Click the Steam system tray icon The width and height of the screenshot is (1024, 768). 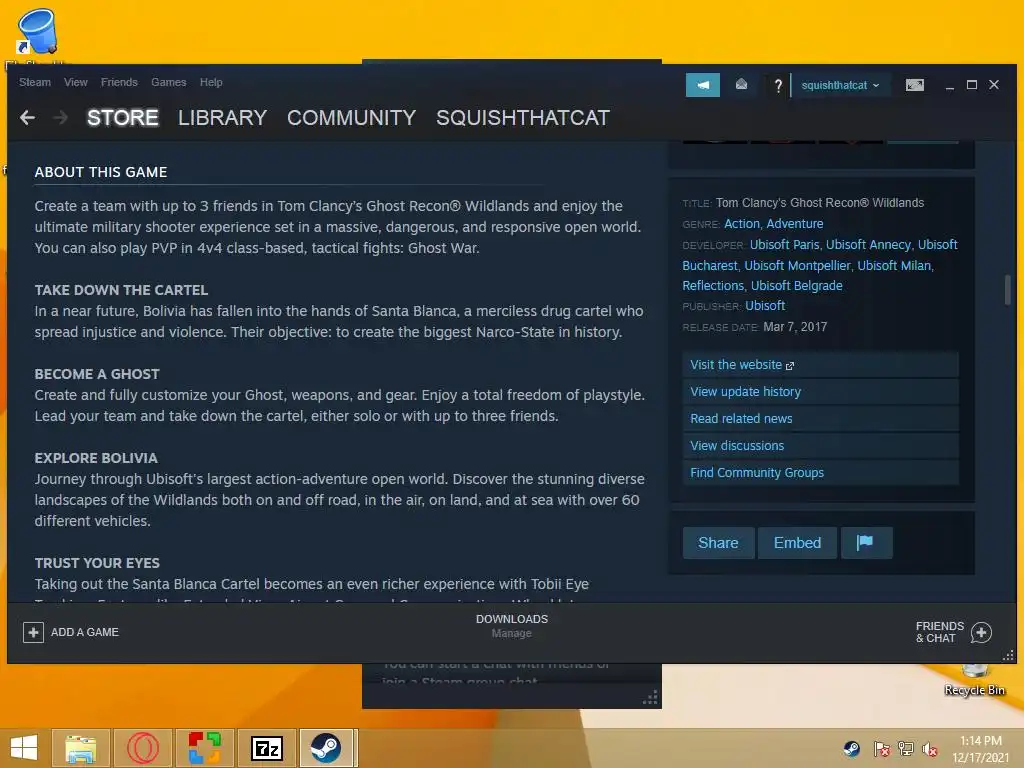(852, 749)
